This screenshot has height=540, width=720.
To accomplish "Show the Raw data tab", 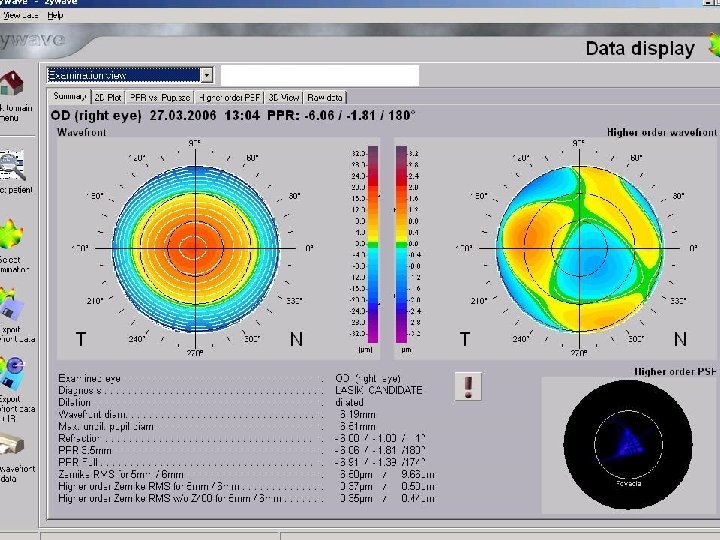I will coord(326,97).
